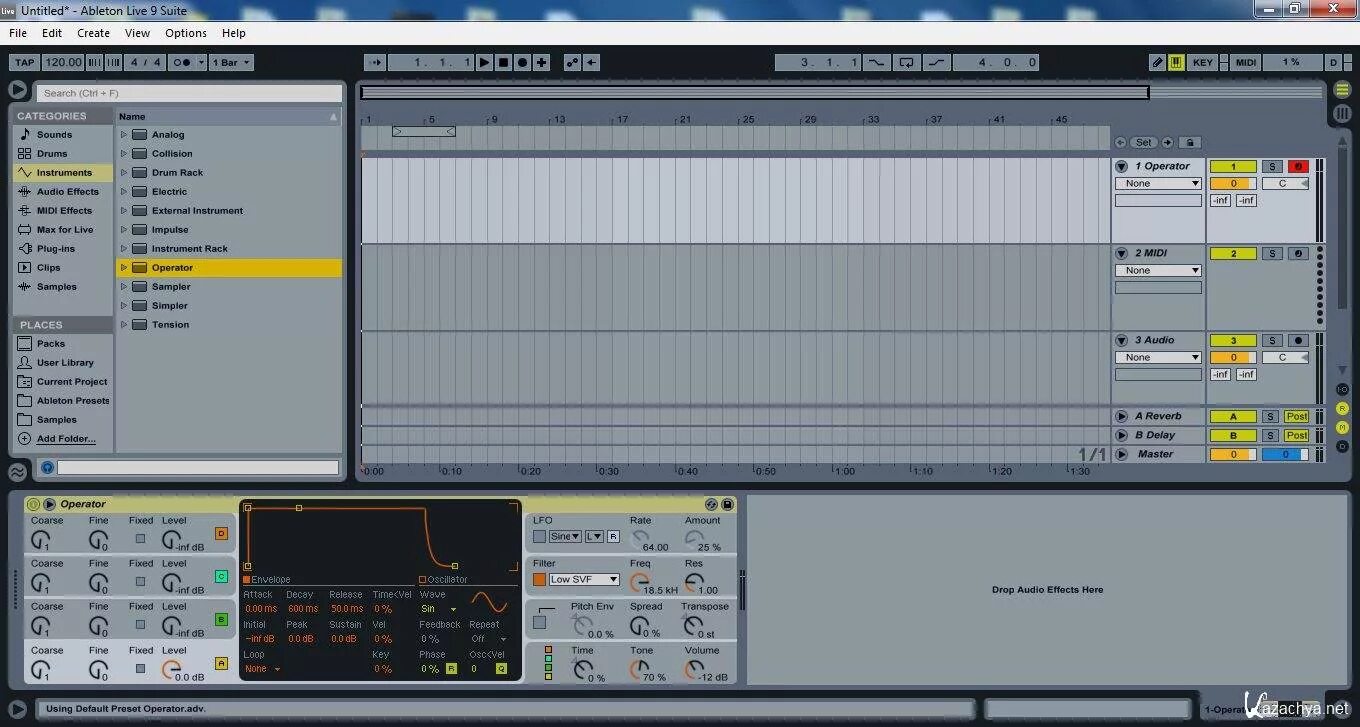Lock envelopes with the lock icon
Screen dimensions: 1360x727
[x=1189, y=142]
